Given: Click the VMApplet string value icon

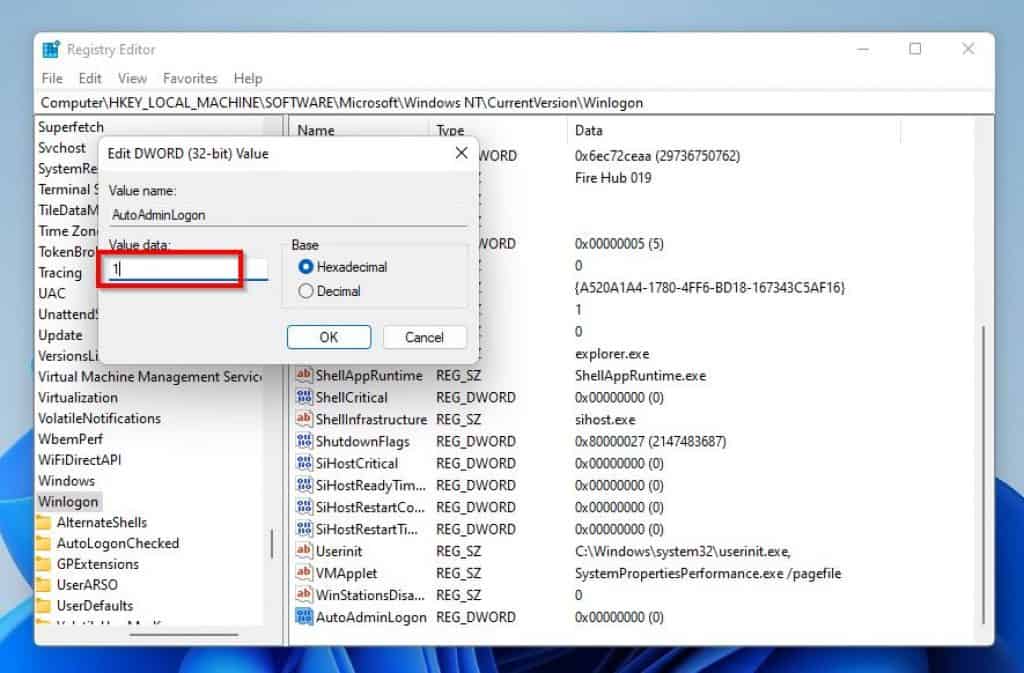Looking at the screenshot, I should pos(304,572).
